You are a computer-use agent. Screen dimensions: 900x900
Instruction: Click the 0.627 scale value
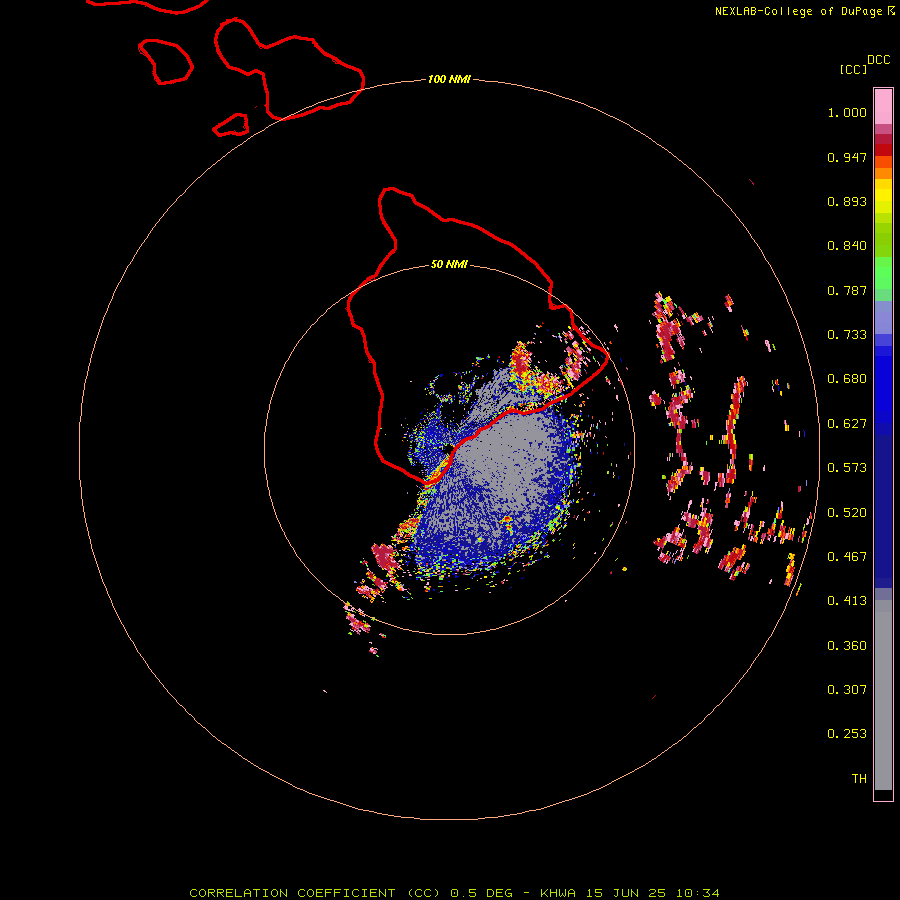tap(847, 424)
